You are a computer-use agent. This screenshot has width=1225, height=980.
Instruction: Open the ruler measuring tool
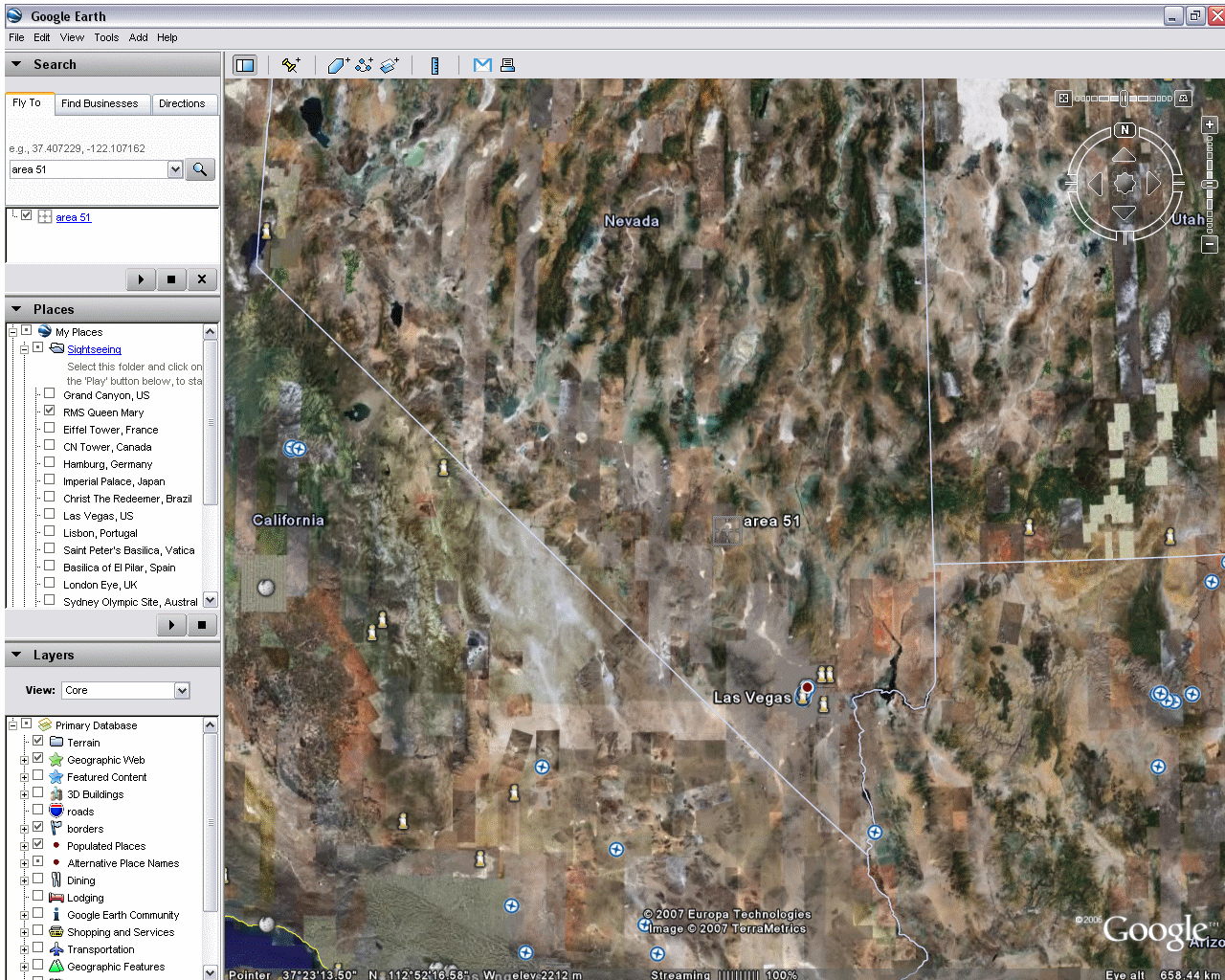click(435, 65)
